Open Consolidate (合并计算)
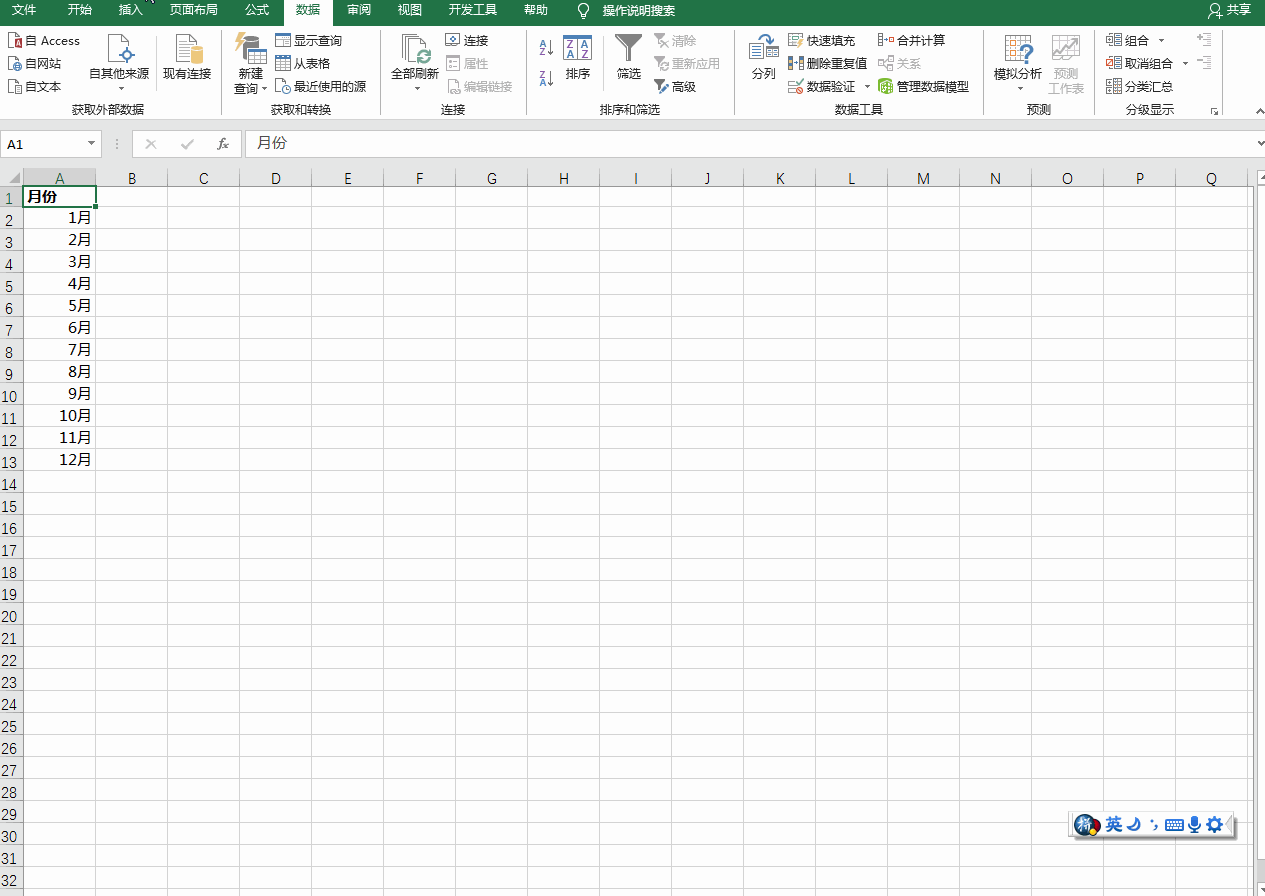This screenshot has width=1265, height=896. point(911,40)
